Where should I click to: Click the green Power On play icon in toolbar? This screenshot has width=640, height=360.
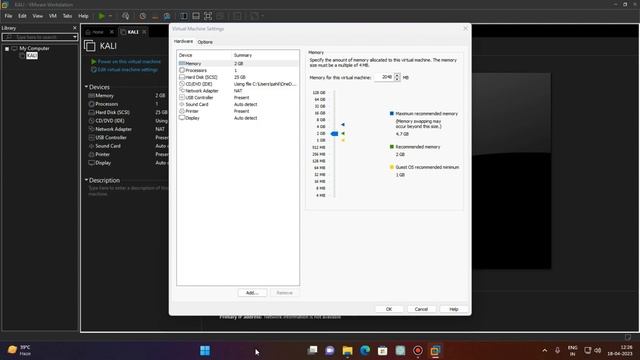[101, 16]
